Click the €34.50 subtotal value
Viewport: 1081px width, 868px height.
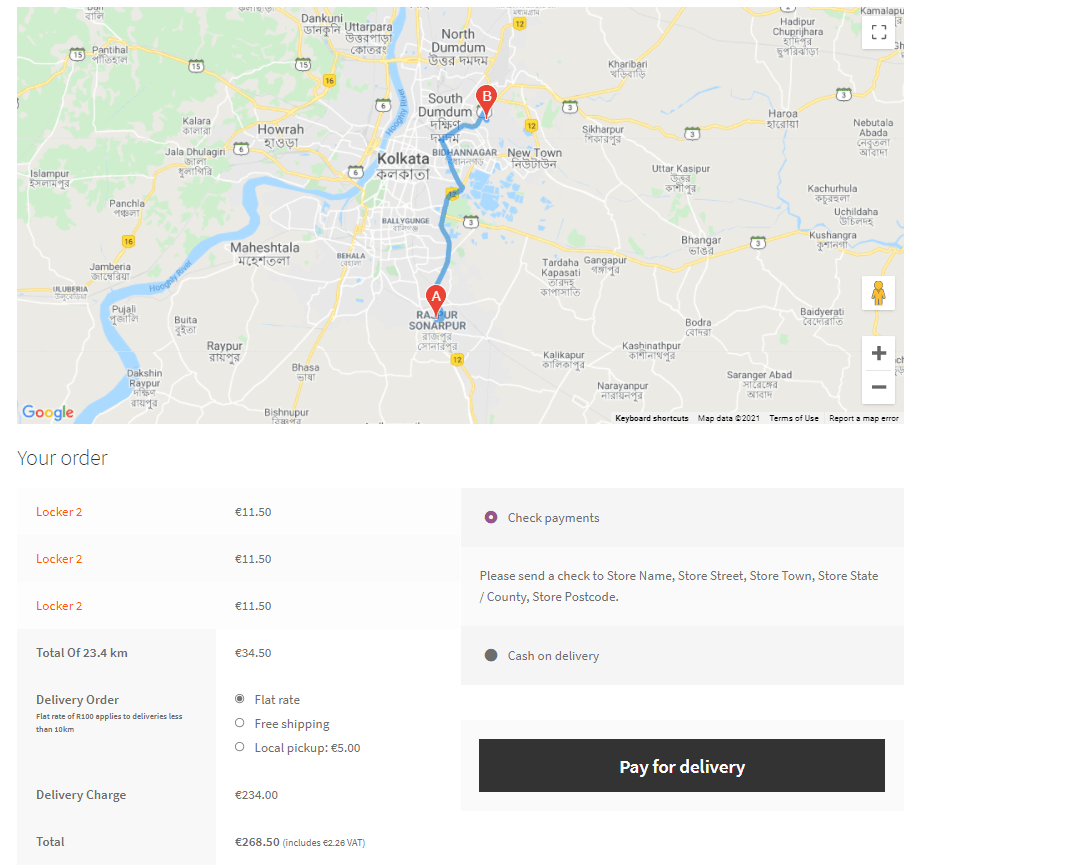(x=253, y=653)
